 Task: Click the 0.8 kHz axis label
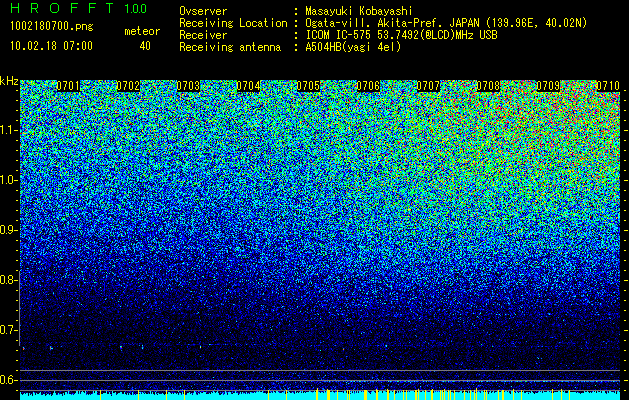[7, 280]
